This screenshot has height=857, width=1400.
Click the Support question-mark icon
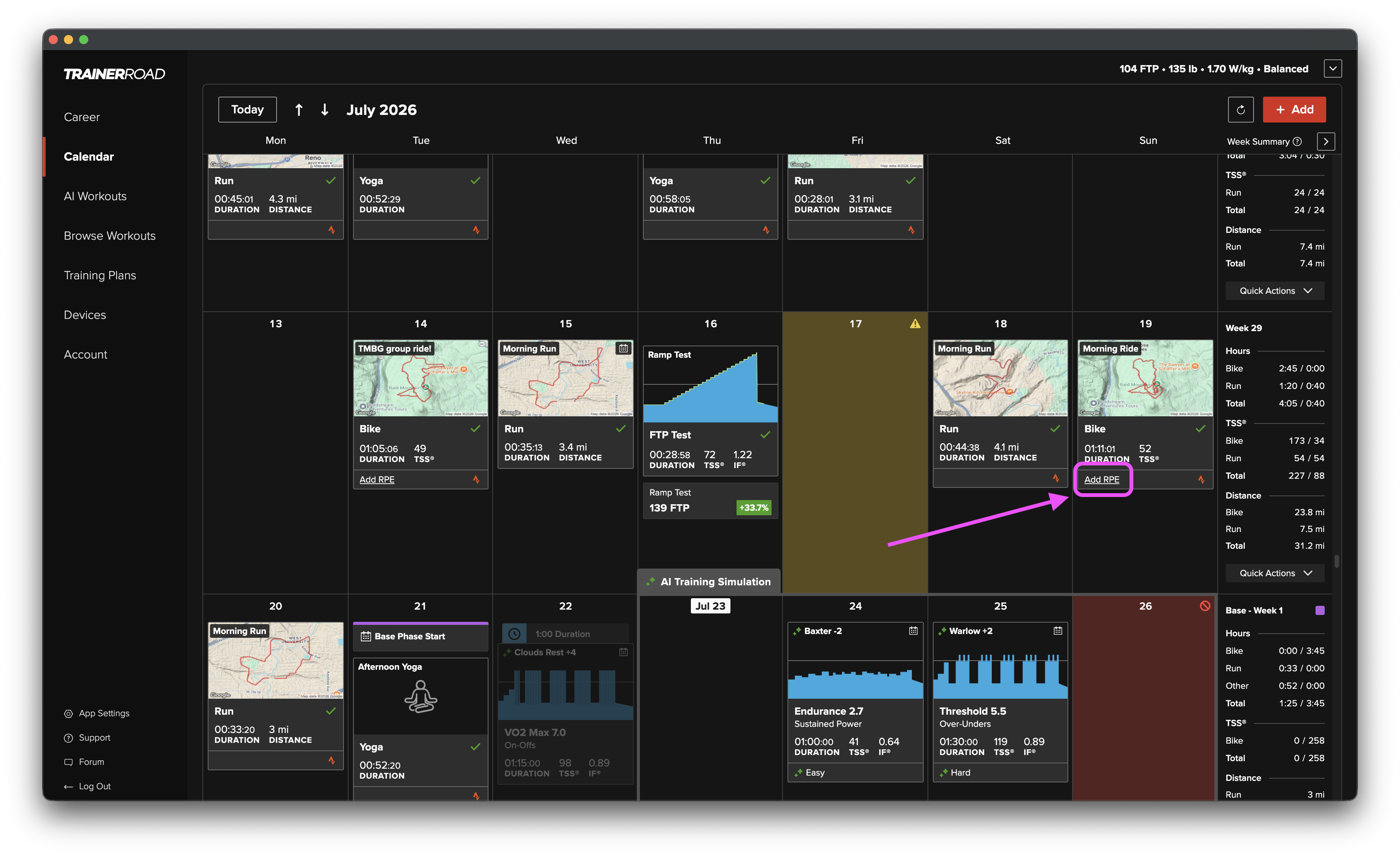(x=69, y=738)
